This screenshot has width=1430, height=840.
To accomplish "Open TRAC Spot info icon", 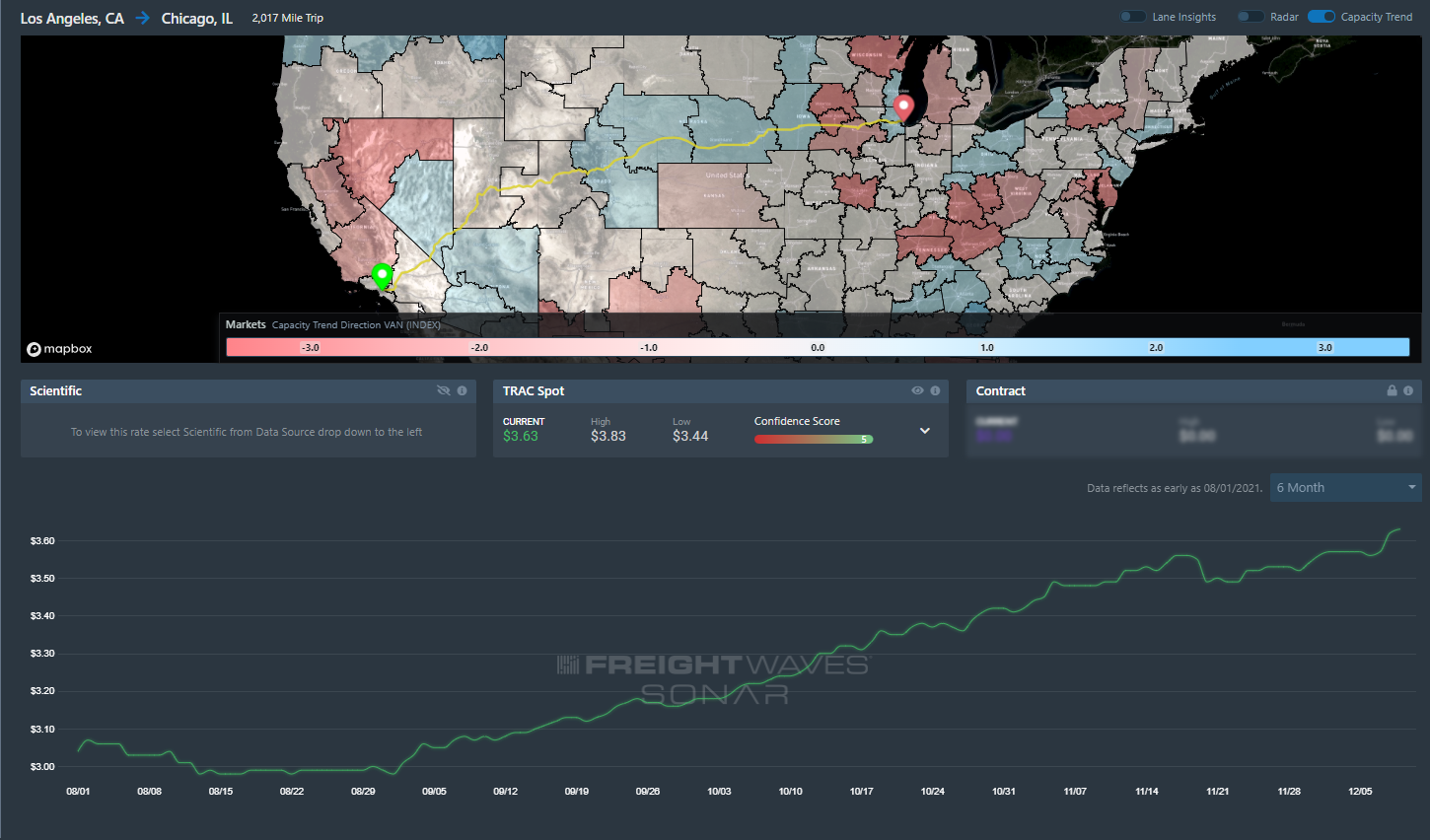I will (935, 391).
